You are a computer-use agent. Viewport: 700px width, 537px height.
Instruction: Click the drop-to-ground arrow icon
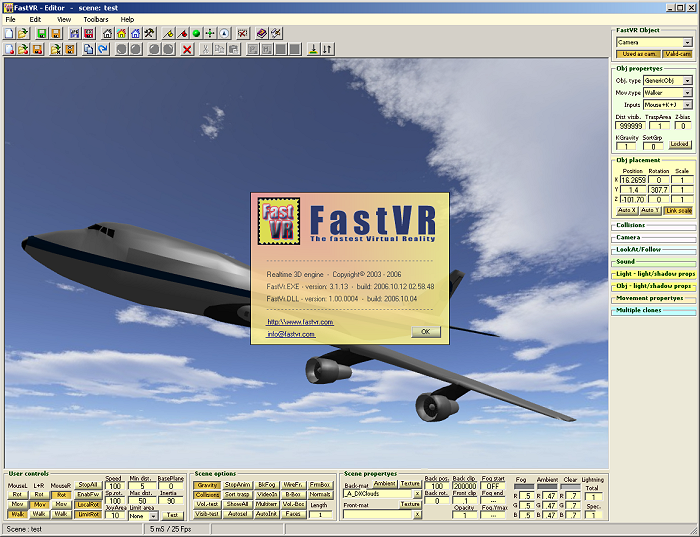point(313,49)
